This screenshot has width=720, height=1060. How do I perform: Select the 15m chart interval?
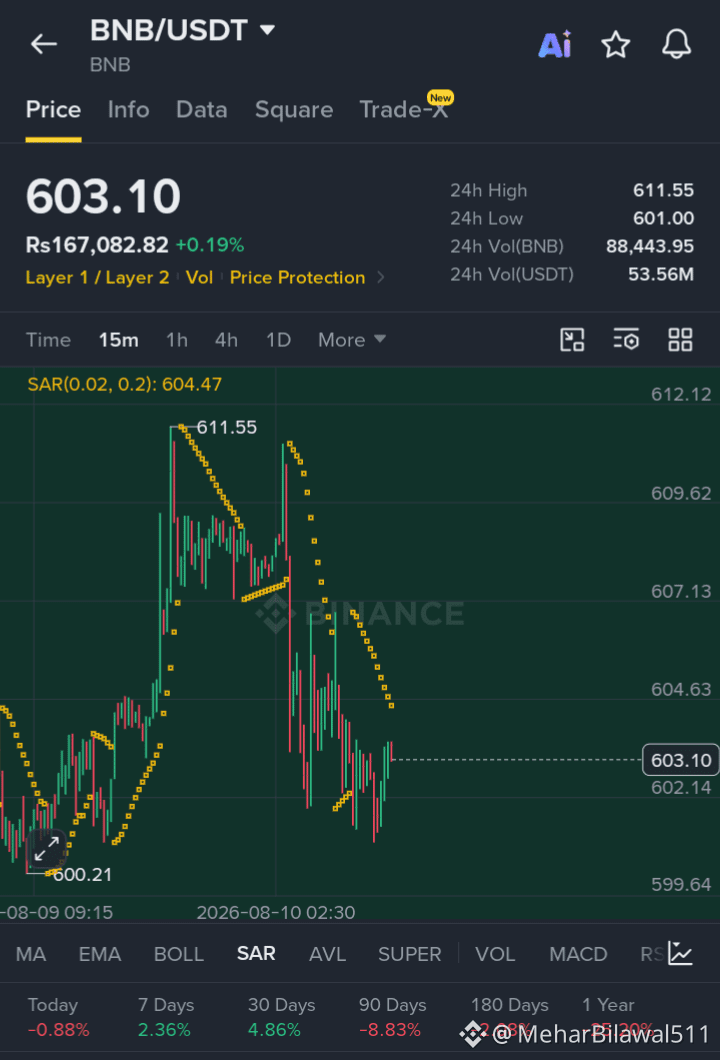coord(118,340)
